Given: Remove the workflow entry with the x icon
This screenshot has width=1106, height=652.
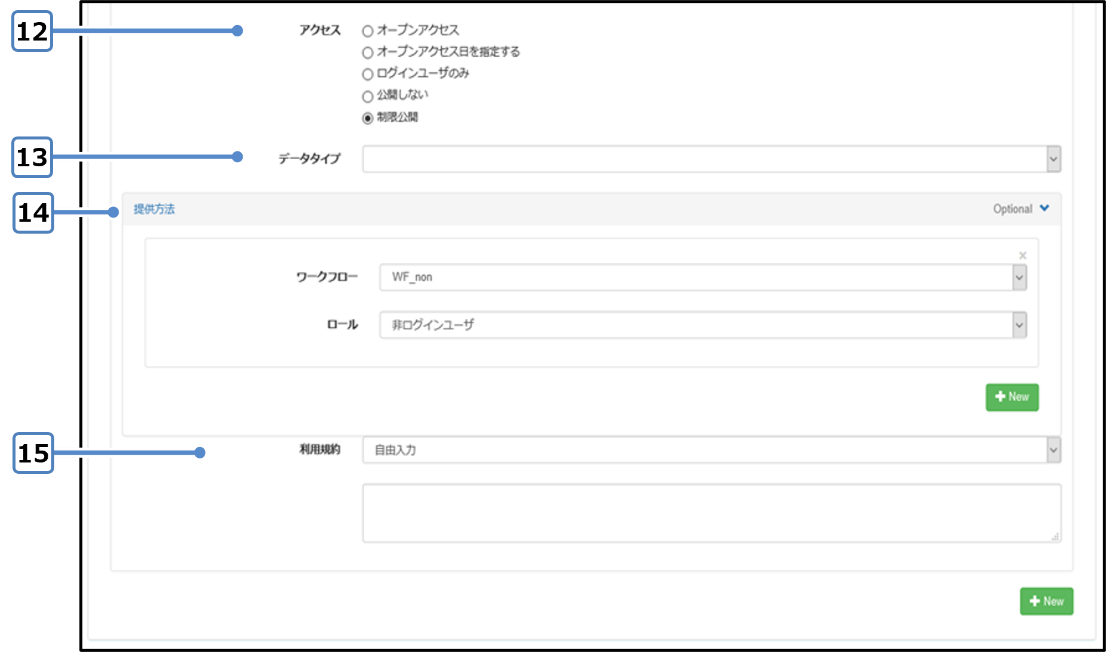Looking at the screenshot, I should [x=1022, y=255].
